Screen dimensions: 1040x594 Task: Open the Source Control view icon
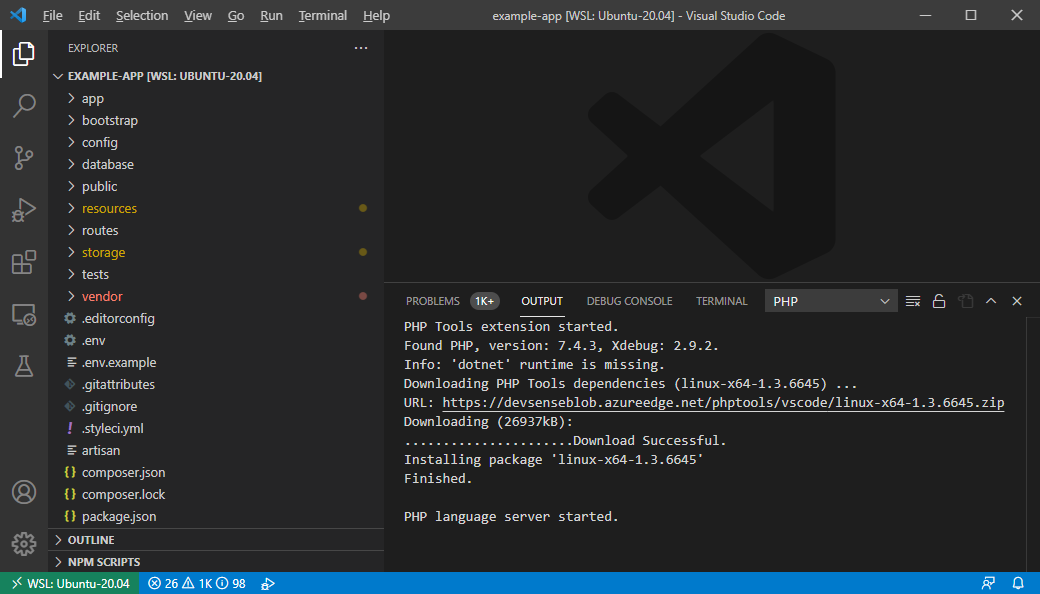coord(24,158)
